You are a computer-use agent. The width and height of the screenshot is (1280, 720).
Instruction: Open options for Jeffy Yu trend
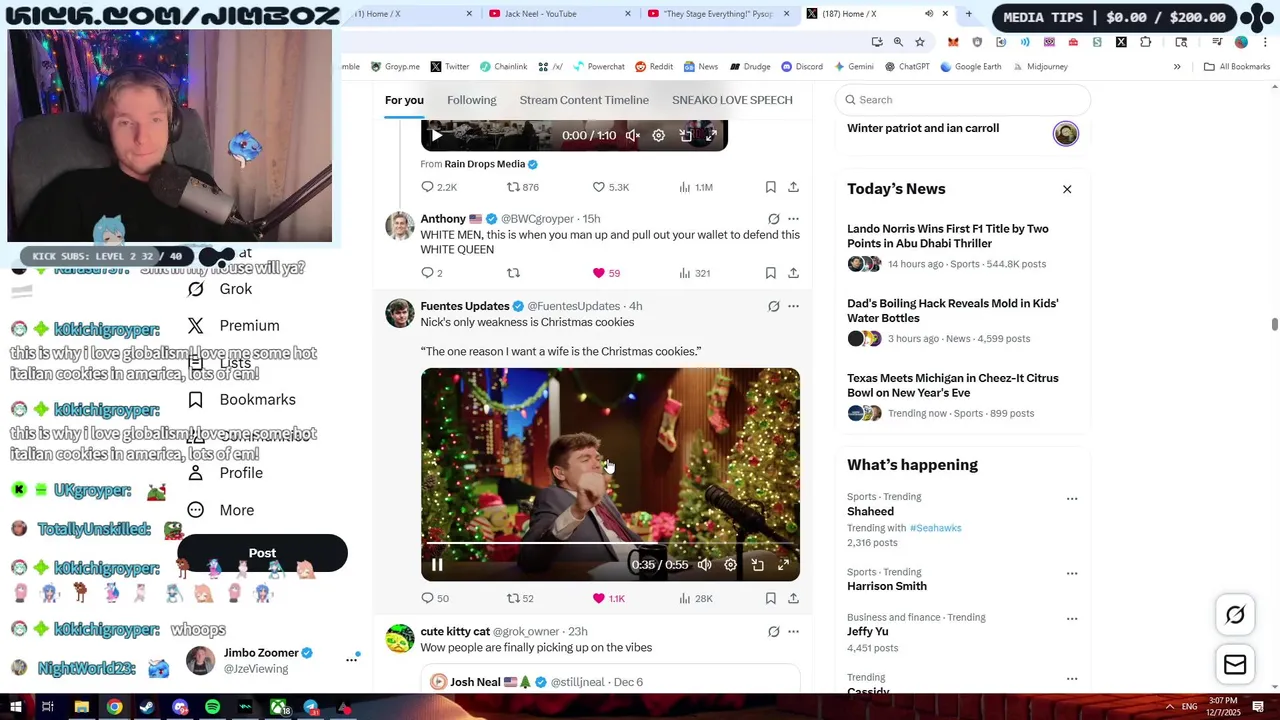click(x=1072, y=618)
